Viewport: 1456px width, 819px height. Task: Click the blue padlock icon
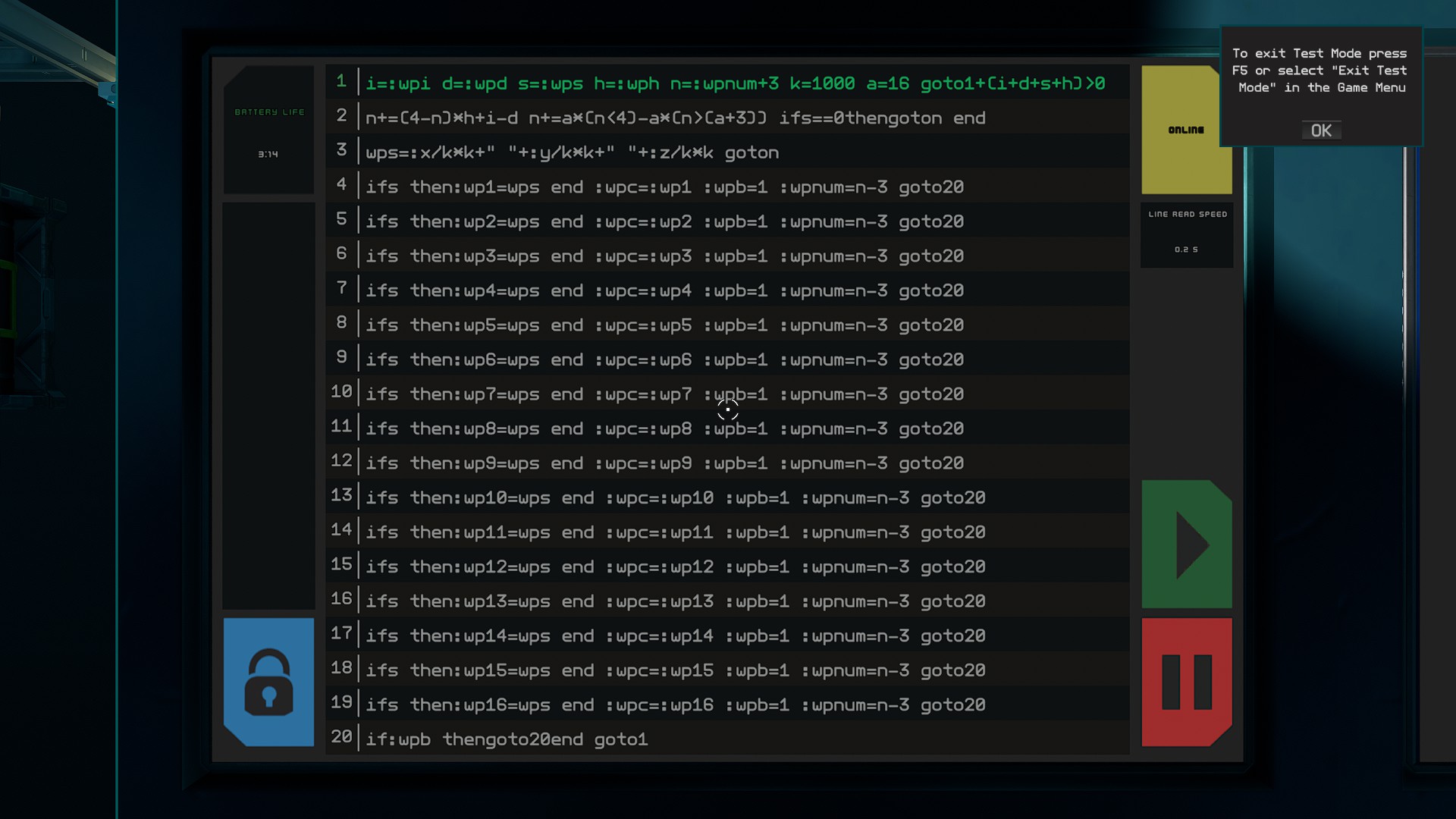pos(268,682)
